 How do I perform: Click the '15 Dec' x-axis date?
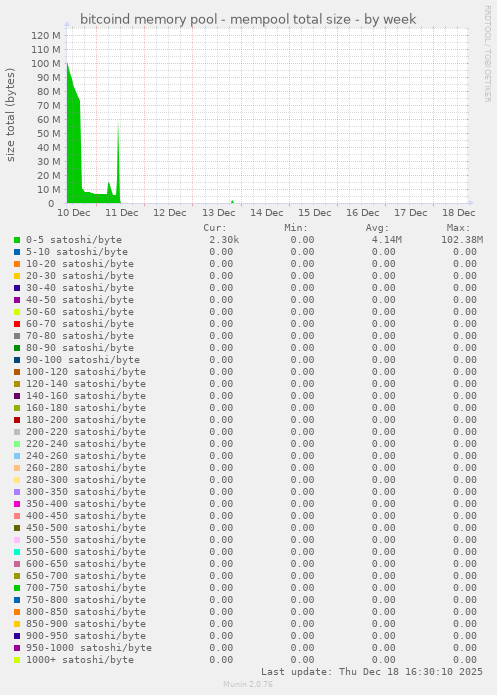coord(314,213)
